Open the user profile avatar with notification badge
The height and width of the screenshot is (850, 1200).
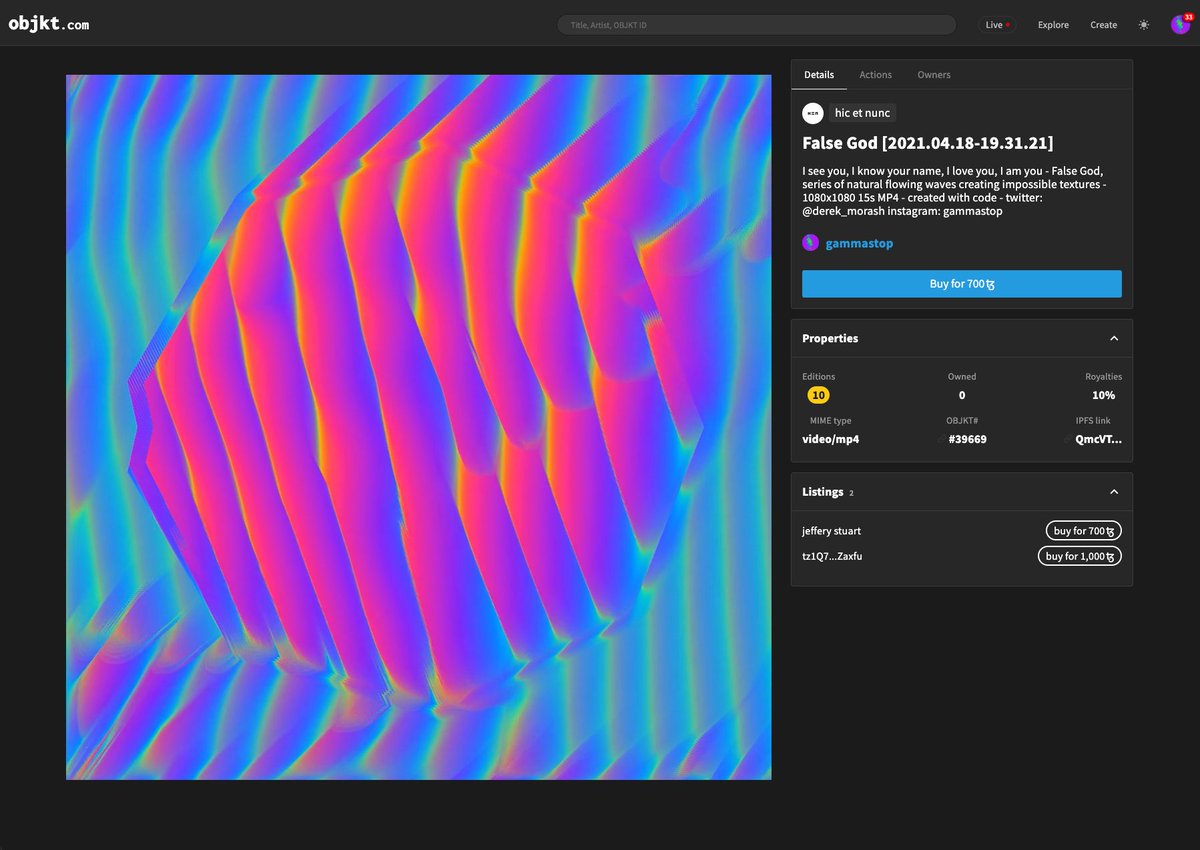click(x=1181, y=25)
